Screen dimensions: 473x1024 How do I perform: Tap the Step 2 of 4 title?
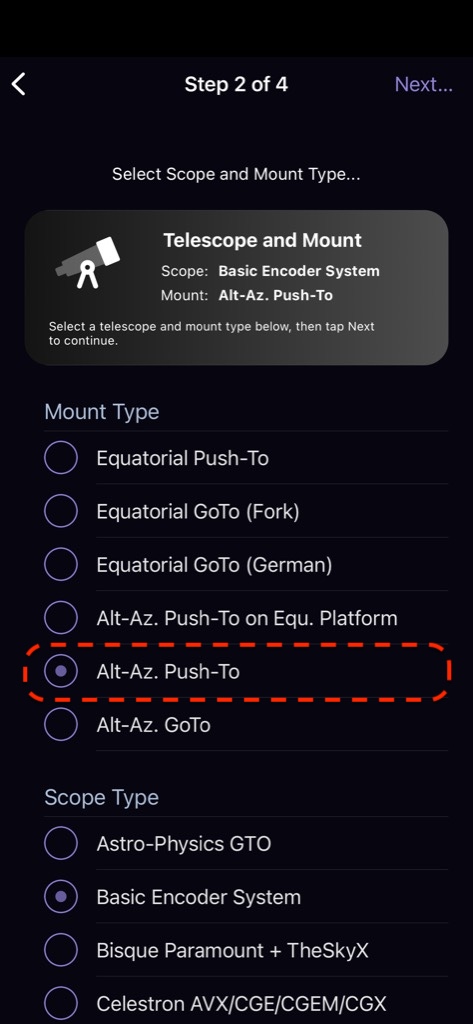pyautogui.click(x=236, y=84)
